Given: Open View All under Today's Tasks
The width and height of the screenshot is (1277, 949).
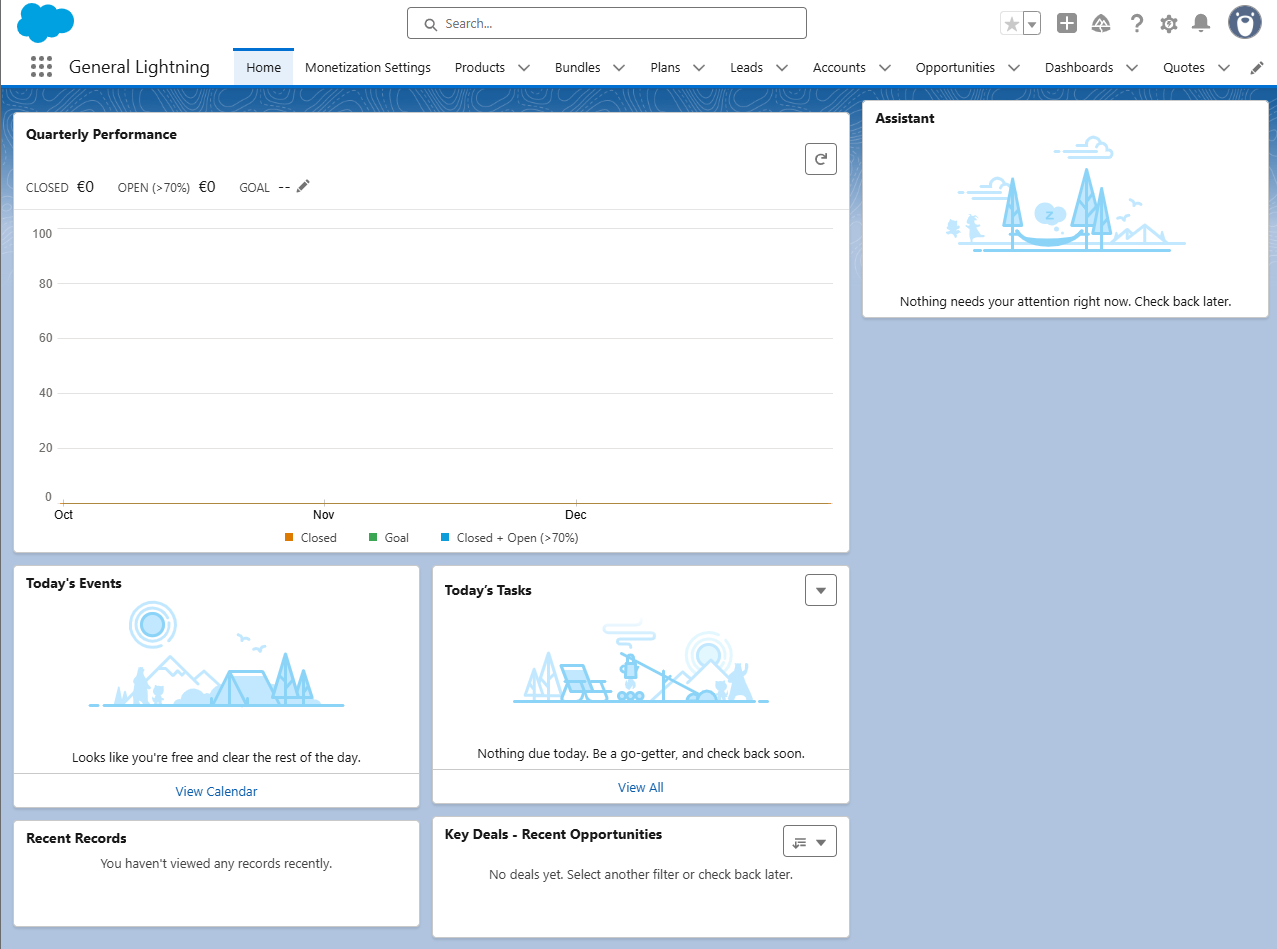Looking at the screenshot, I should click(x=640, y=787).
